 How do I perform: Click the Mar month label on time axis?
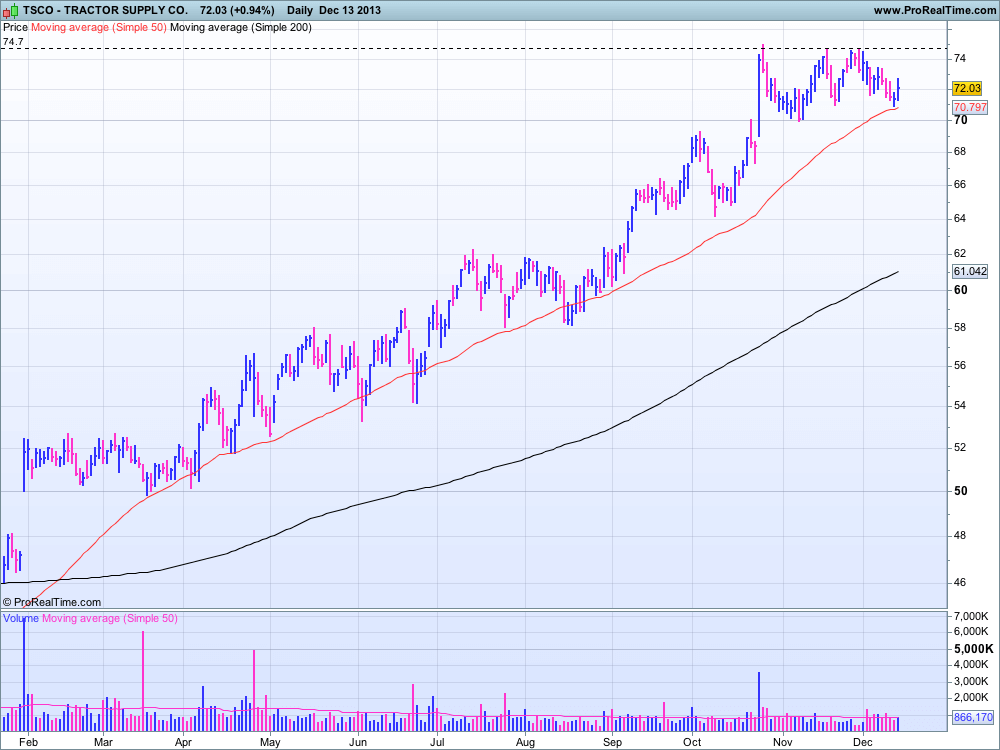click(x=103, y=742)
